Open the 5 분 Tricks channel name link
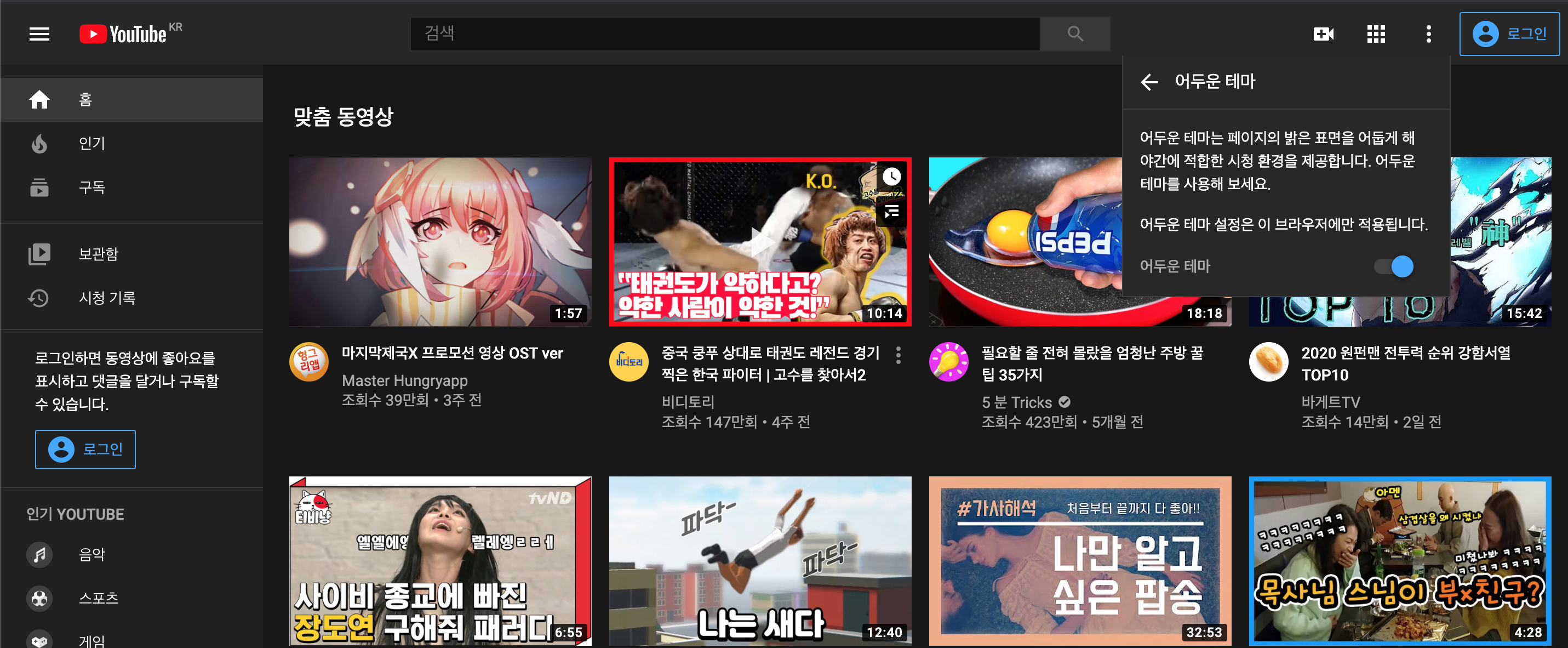Screen dimensions: 1568x648 pos(1016,402)
